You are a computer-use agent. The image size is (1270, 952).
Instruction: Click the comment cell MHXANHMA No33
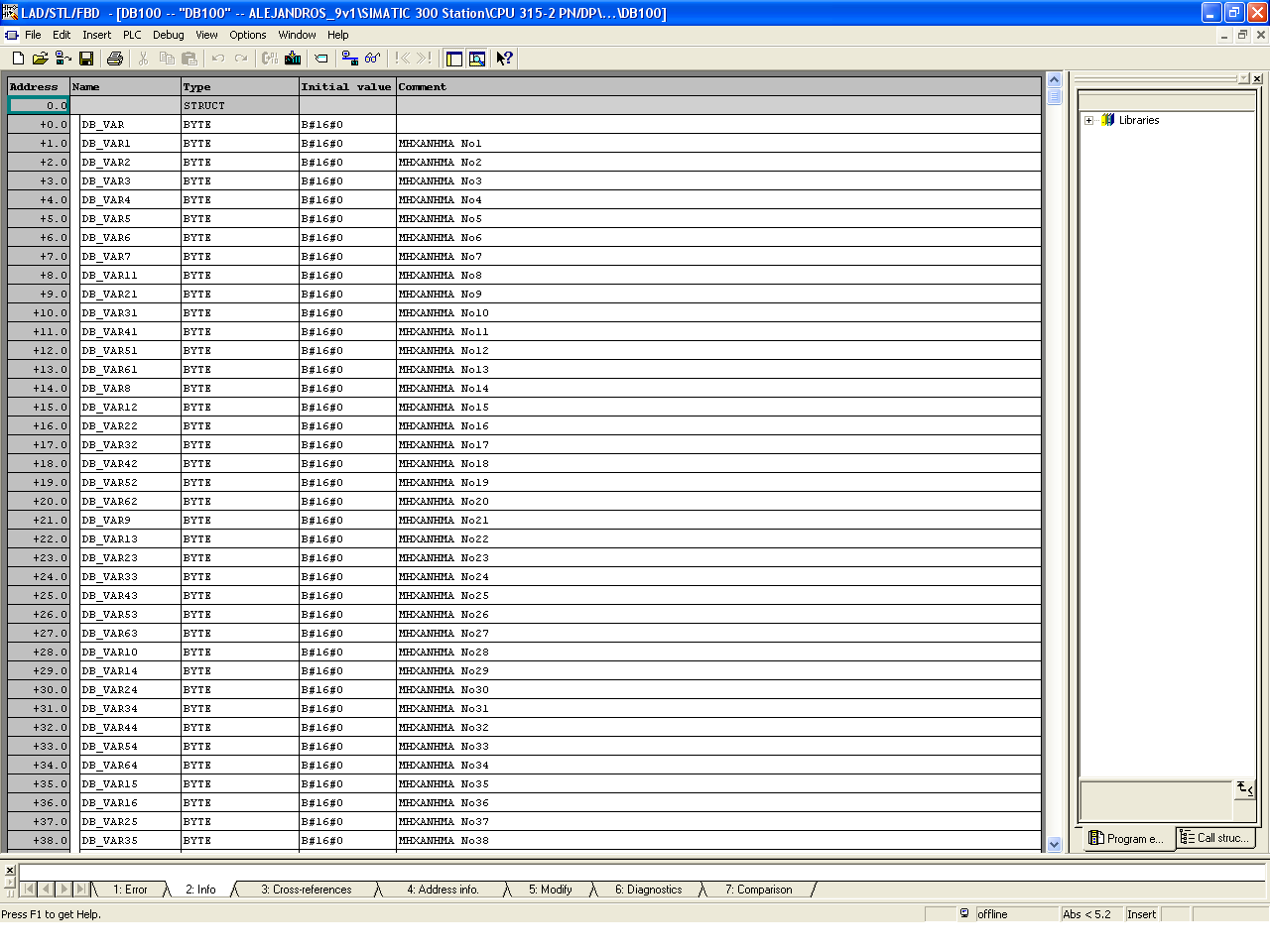[719, 747]
